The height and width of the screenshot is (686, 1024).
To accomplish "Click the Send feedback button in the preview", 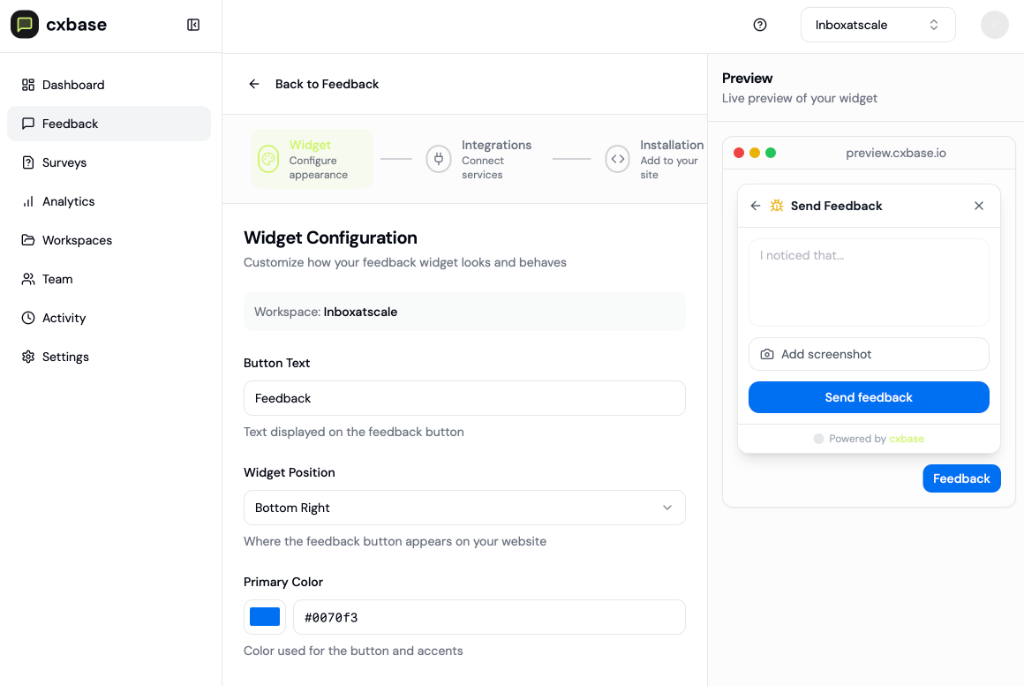I will coord(868,397).
